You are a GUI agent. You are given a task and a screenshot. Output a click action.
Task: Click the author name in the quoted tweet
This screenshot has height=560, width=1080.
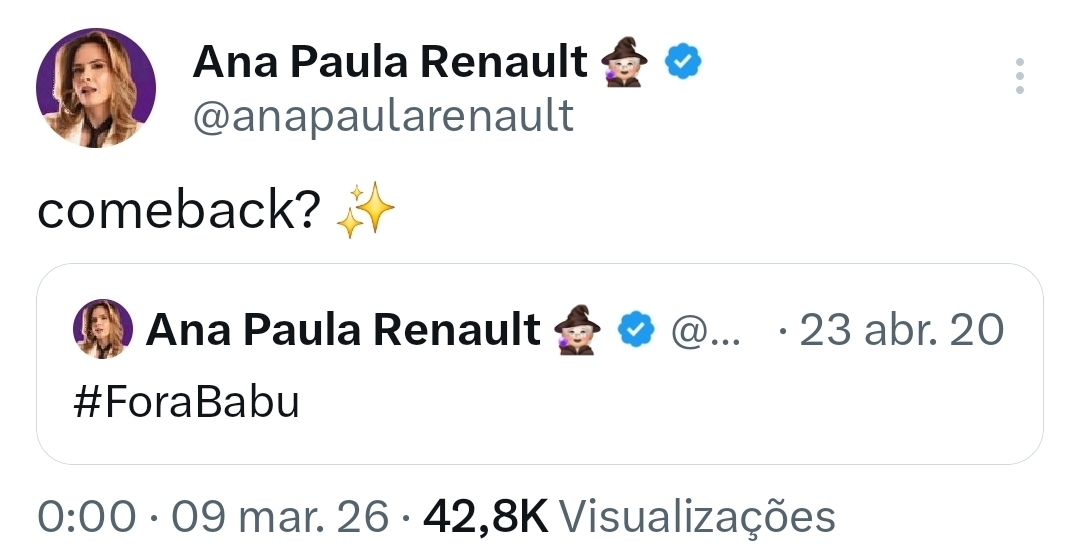click(343, 329)
